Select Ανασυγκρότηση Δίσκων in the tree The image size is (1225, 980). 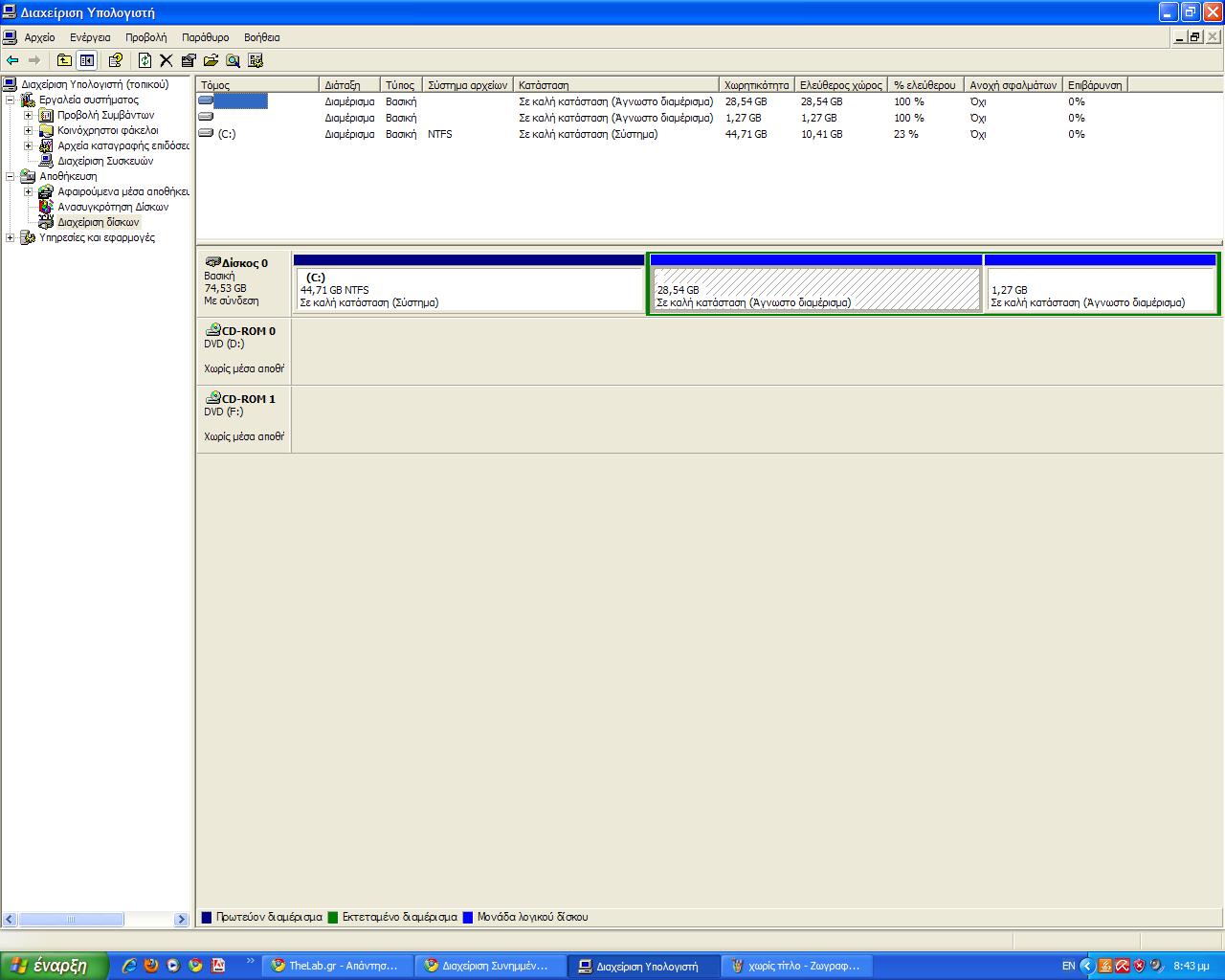pos(112,207)
